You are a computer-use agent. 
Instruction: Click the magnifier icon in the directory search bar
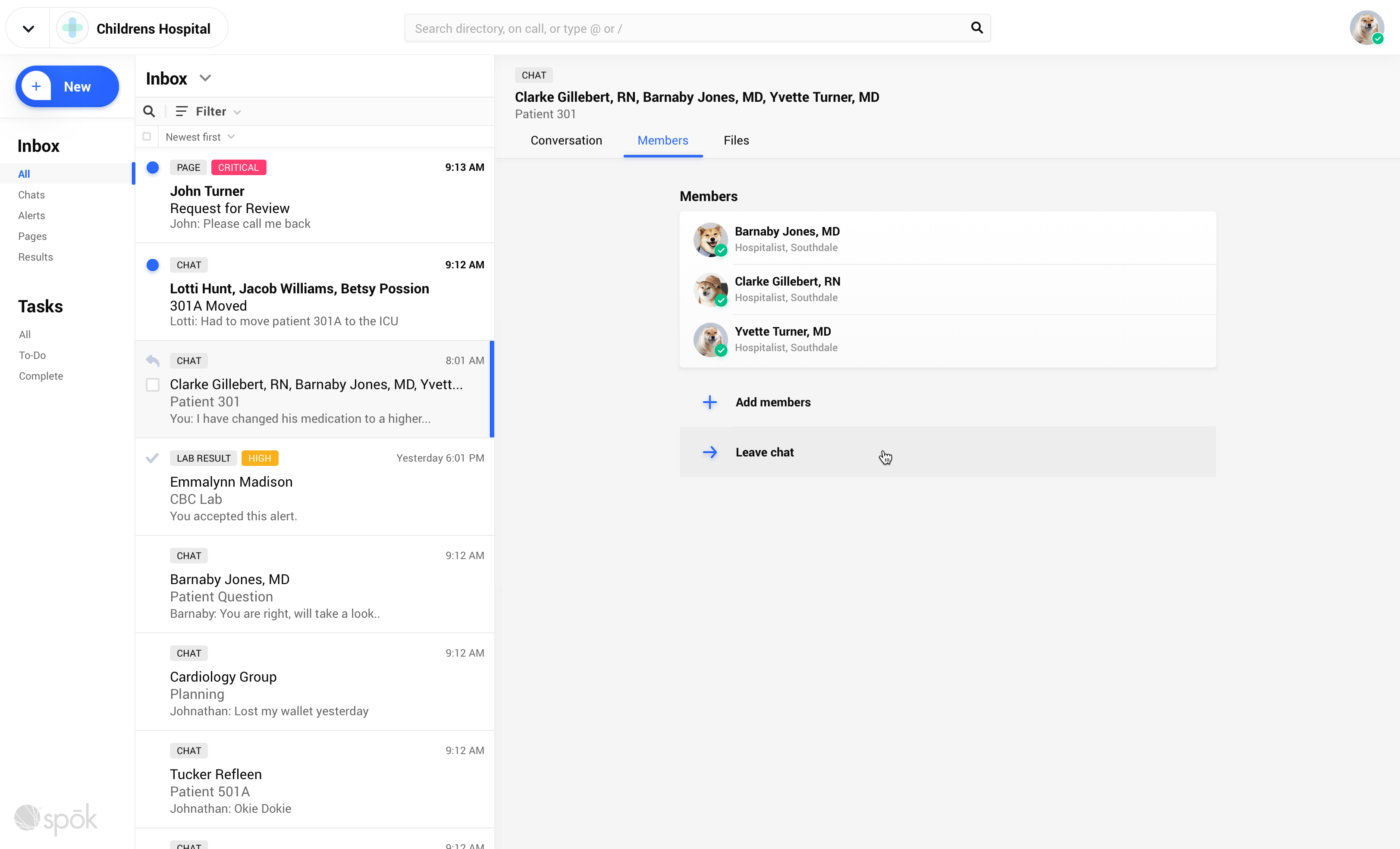[x=977, y=28]
